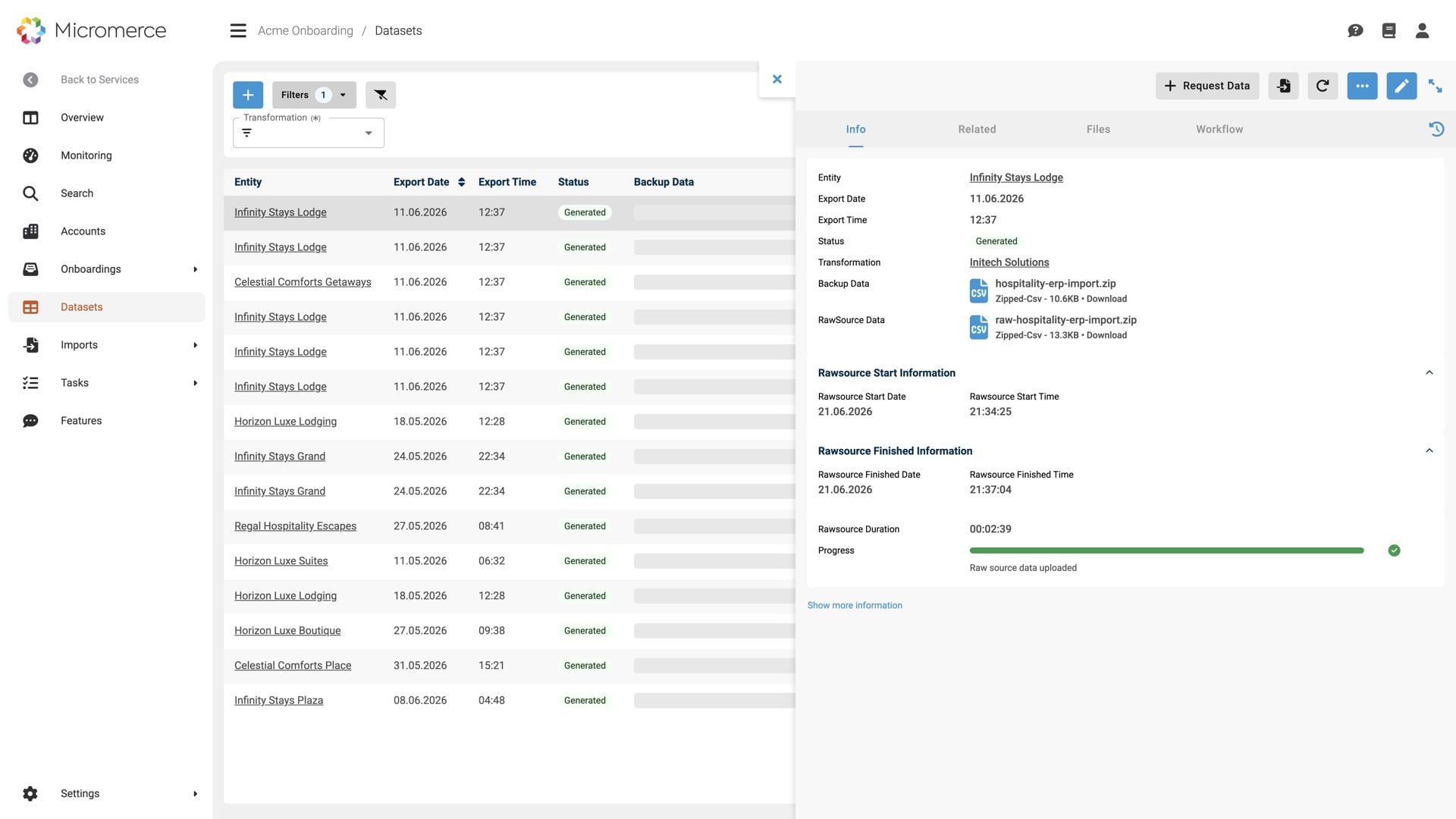
Task: Clear filters with the crossed funnel icon
Action: [x=381, y=95]
